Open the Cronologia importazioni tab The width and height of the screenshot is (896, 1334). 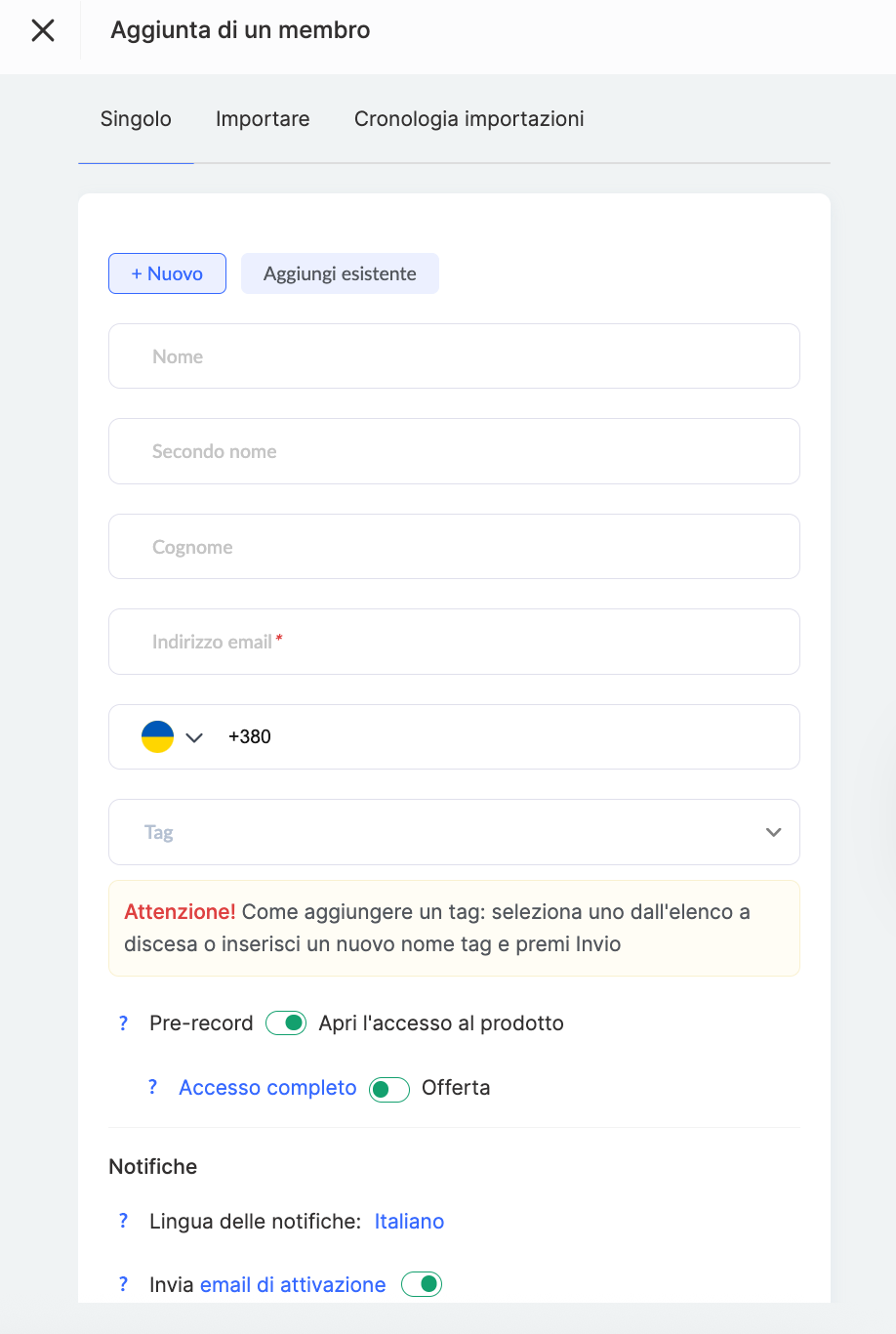tap(468, 119)
